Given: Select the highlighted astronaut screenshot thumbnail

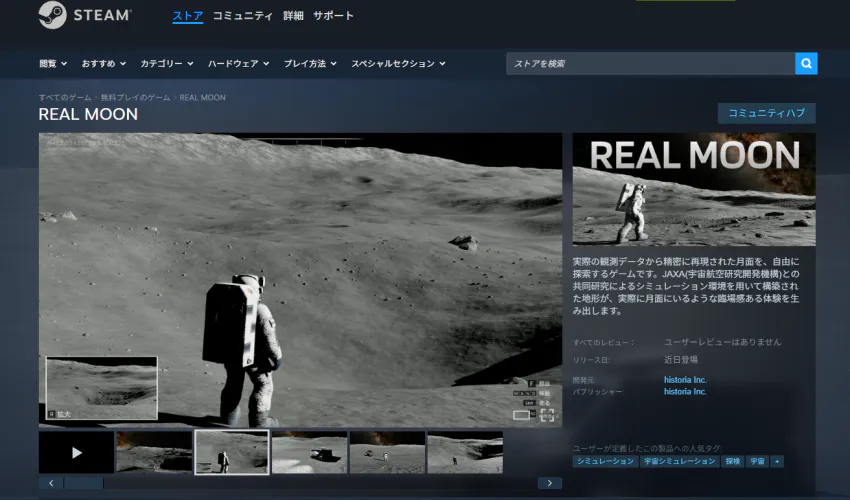Looking at the screenshot, I should click(232, 452).
